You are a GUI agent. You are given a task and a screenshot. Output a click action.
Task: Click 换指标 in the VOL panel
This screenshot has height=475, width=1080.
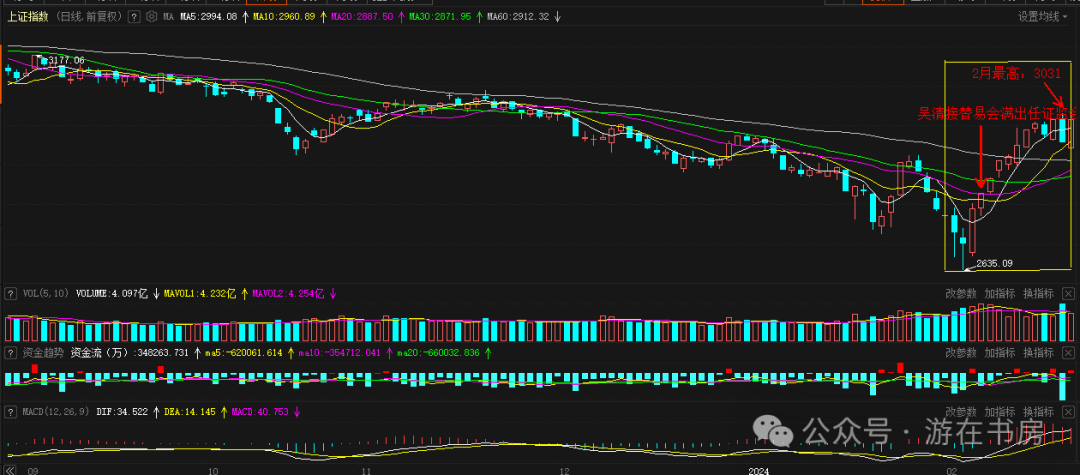[1038, 293]
